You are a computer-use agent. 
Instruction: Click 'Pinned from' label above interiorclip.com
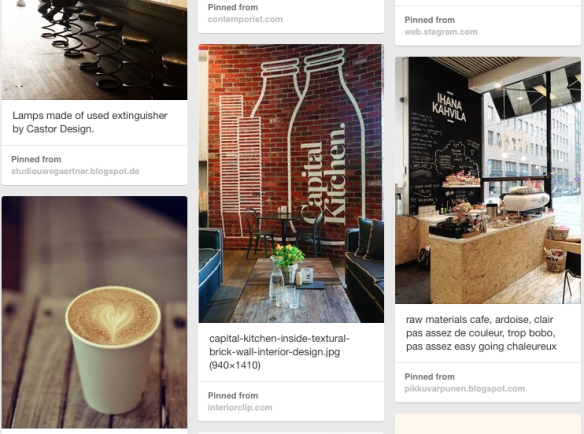pyautogui.click(x=233, y=396)
